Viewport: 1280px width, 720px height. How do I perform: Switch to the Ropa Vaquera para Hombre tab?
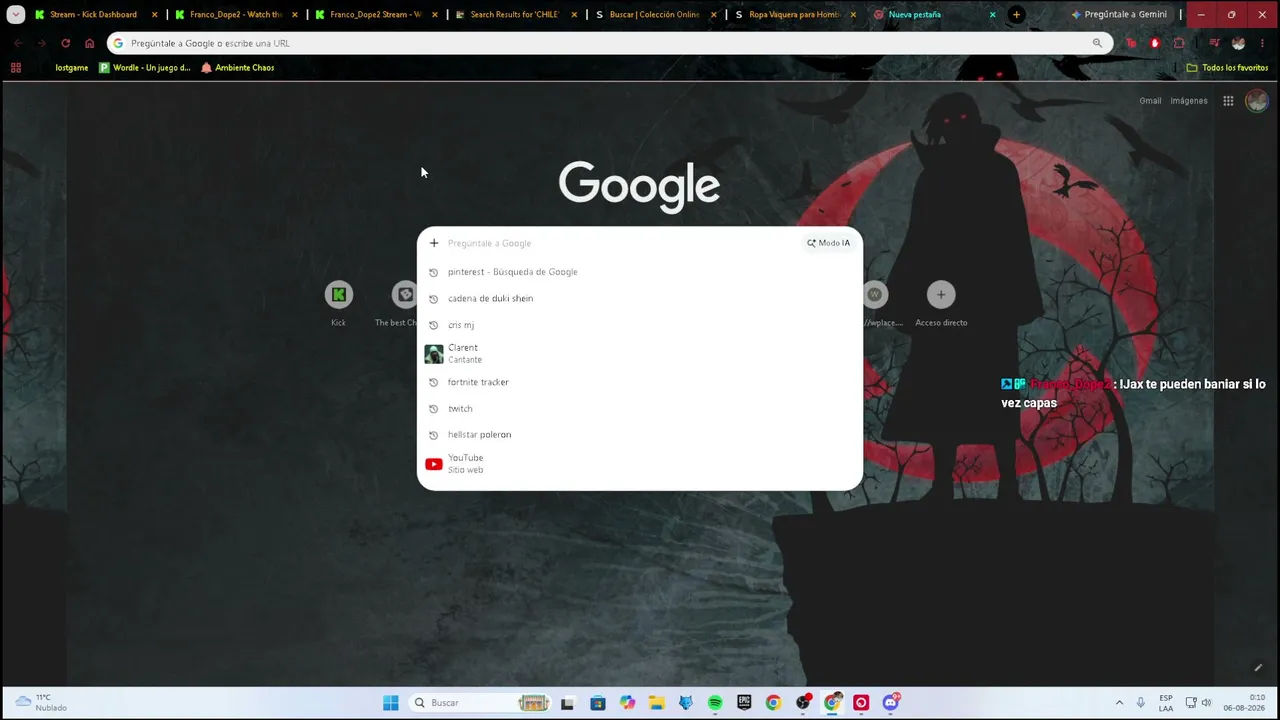pos(794,15)
